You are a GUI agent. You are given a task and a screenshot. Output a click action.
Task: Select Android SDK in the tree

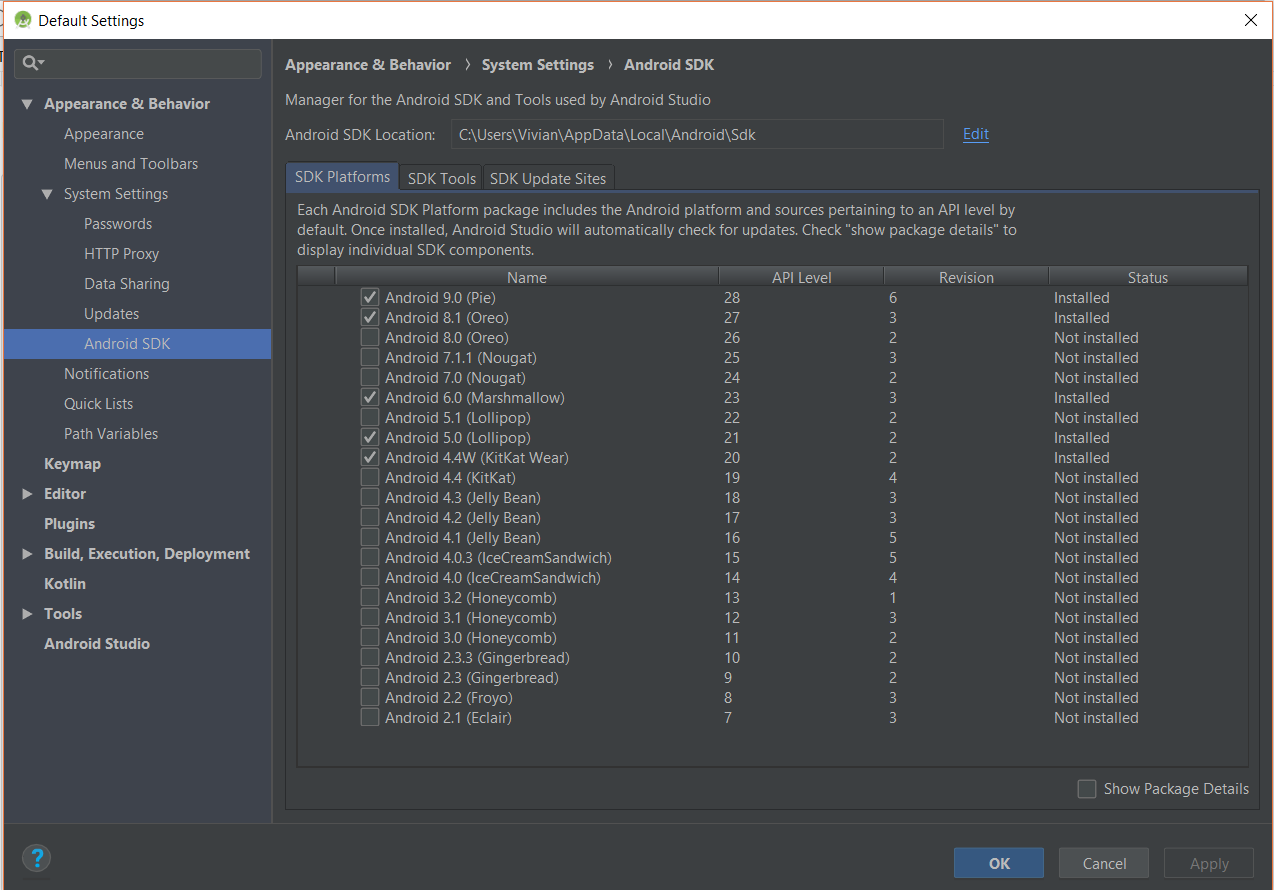[137, 344]
